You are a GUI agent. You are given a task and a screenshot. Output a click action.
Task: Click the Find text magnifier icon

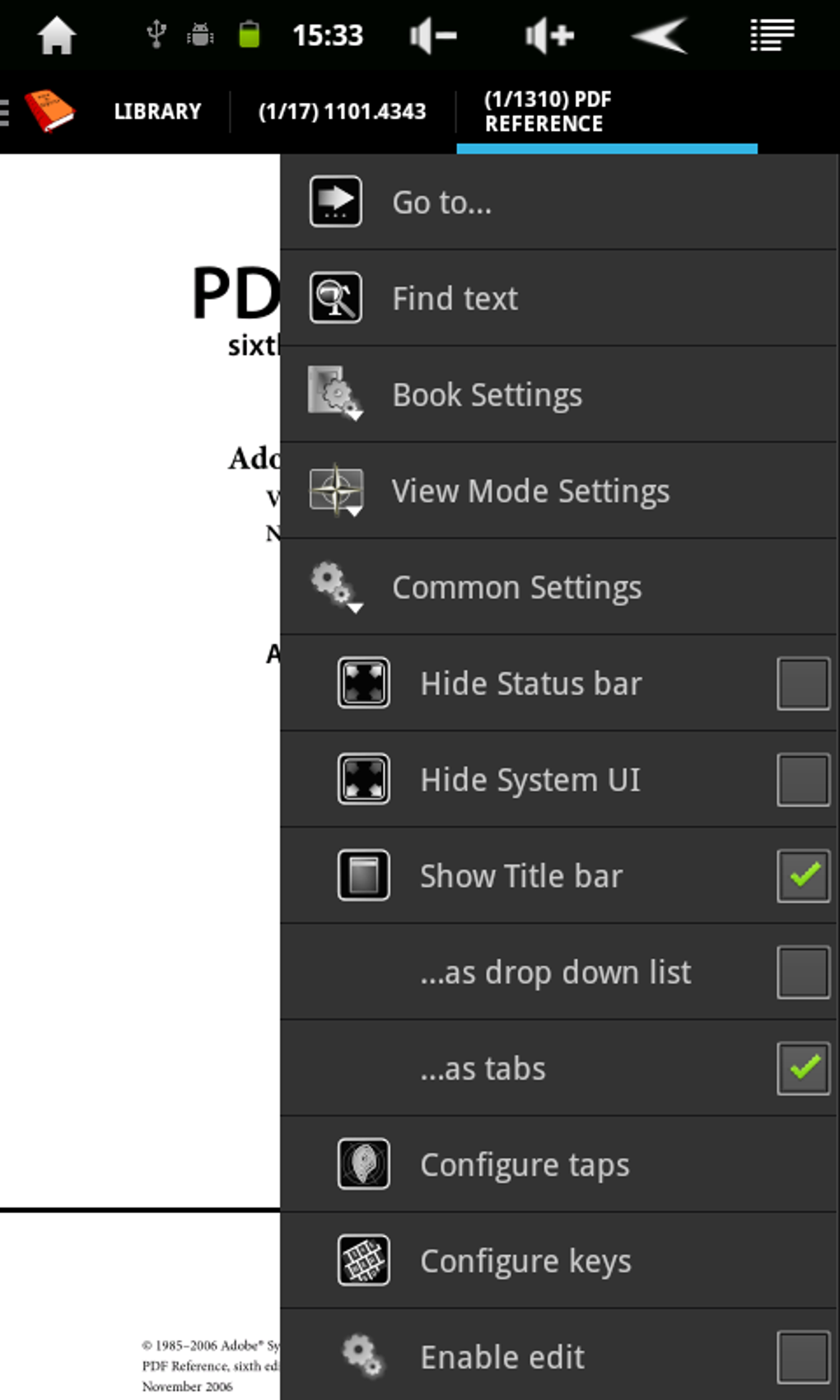335,298
